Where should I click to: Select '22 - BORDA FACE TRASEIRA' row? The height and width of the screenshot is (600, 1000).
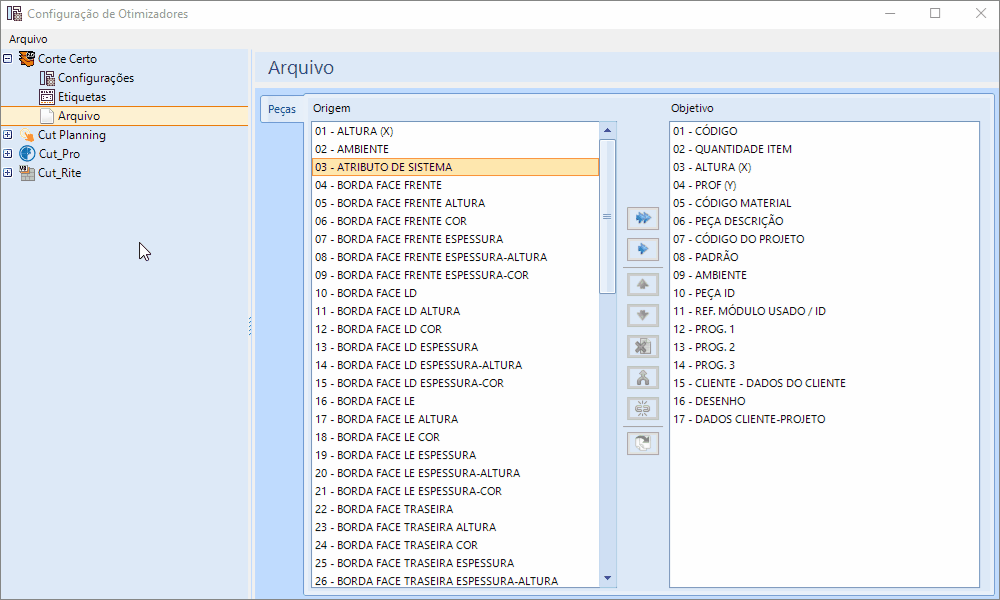[x=455, y=509]
